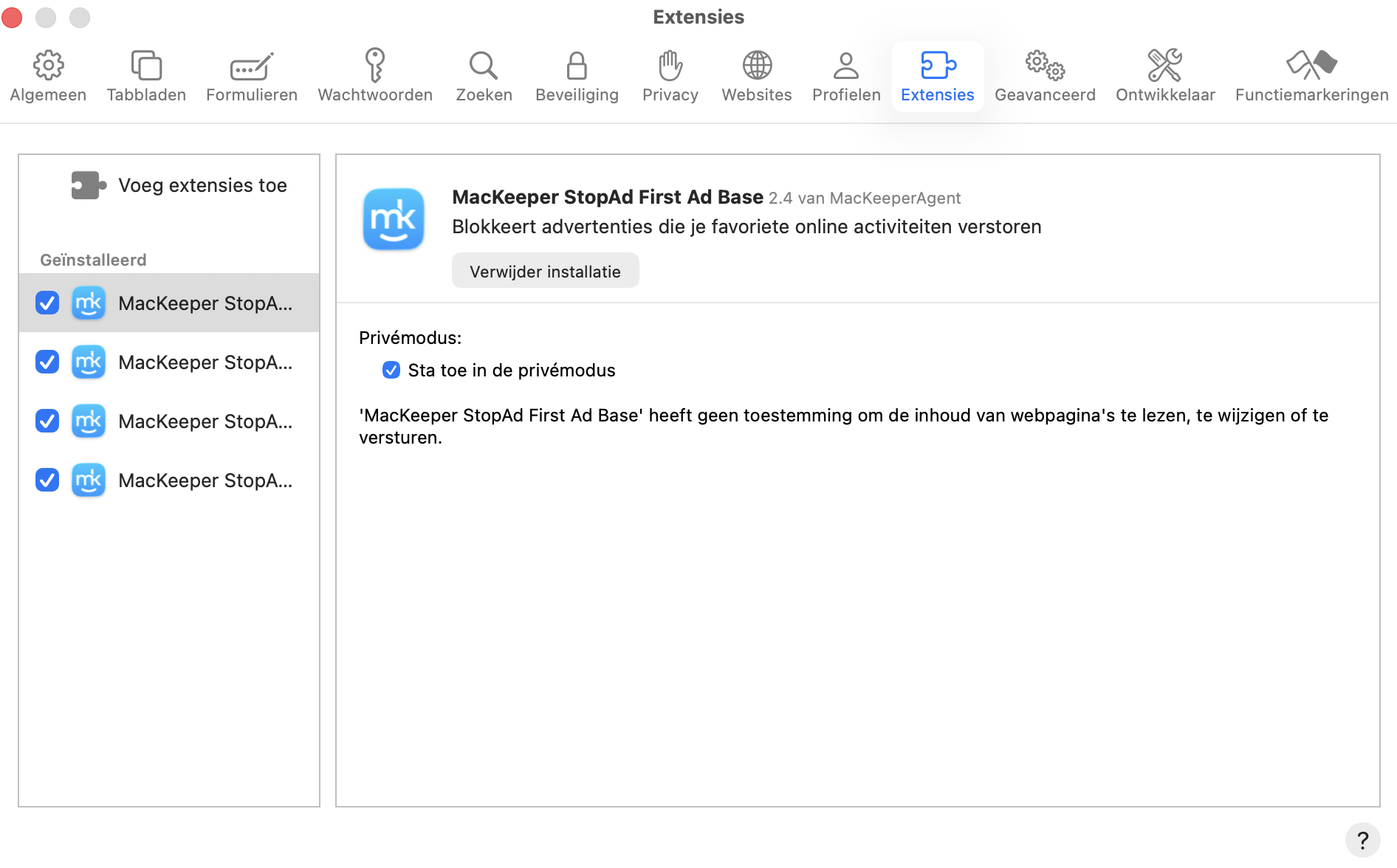Select the third MacKeeper StopAd list item

pos(205,421)
